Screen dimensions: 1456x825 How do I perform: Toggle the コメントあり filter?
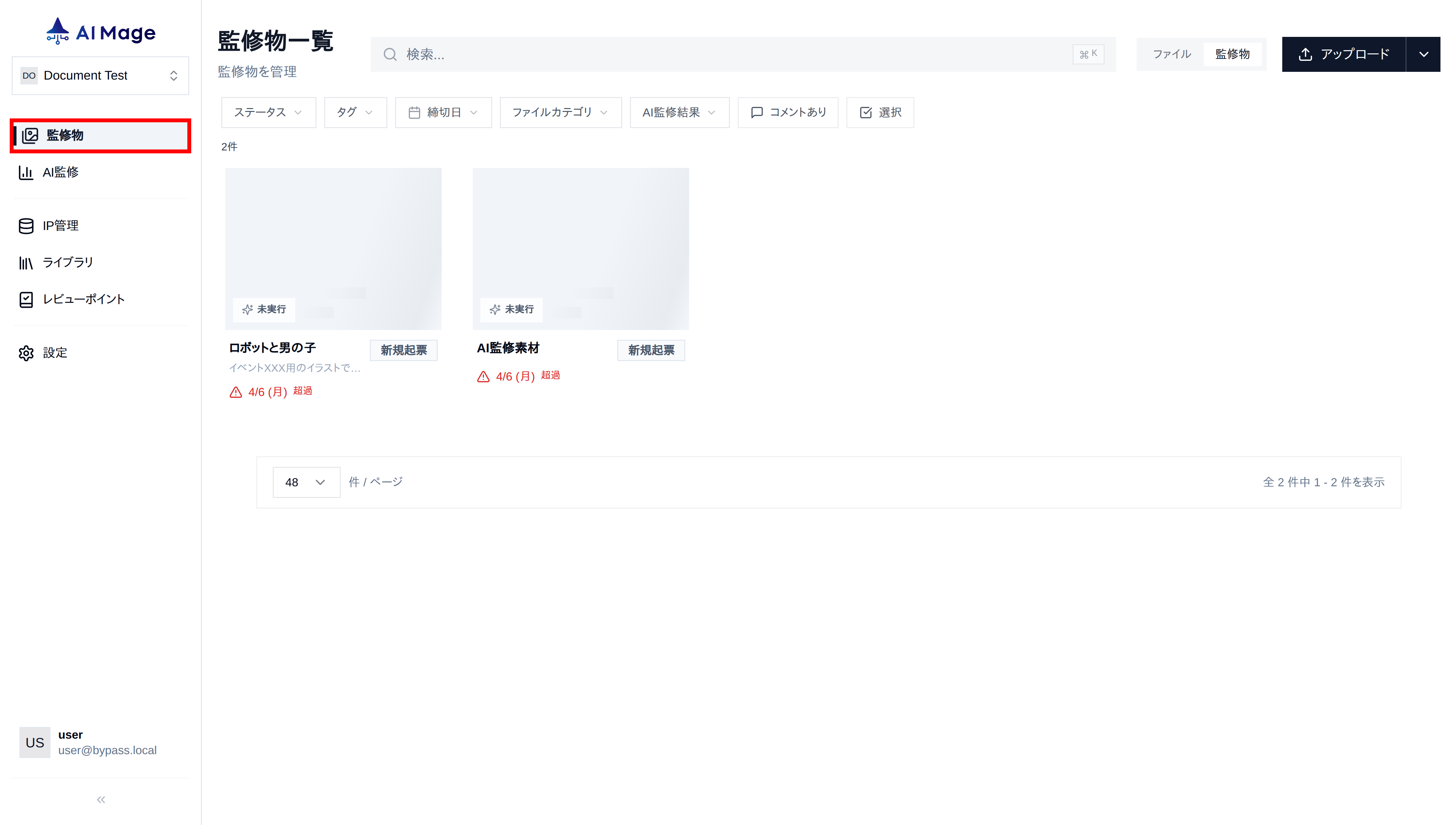pyautogui.click(x=788, y=112)
